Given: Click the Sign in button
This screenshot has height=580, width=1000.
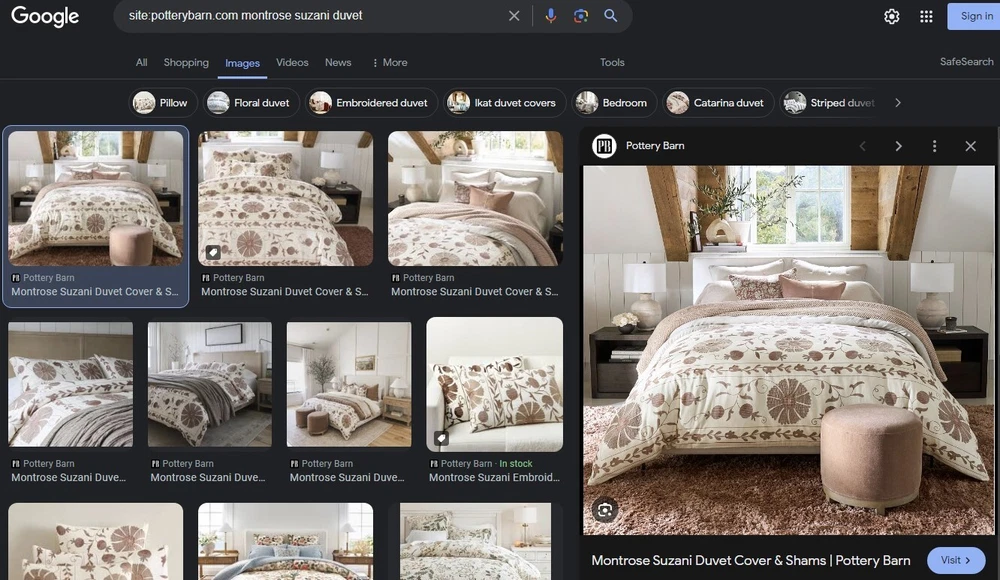Looking at the screenshot, I should (x=975, y=16).
